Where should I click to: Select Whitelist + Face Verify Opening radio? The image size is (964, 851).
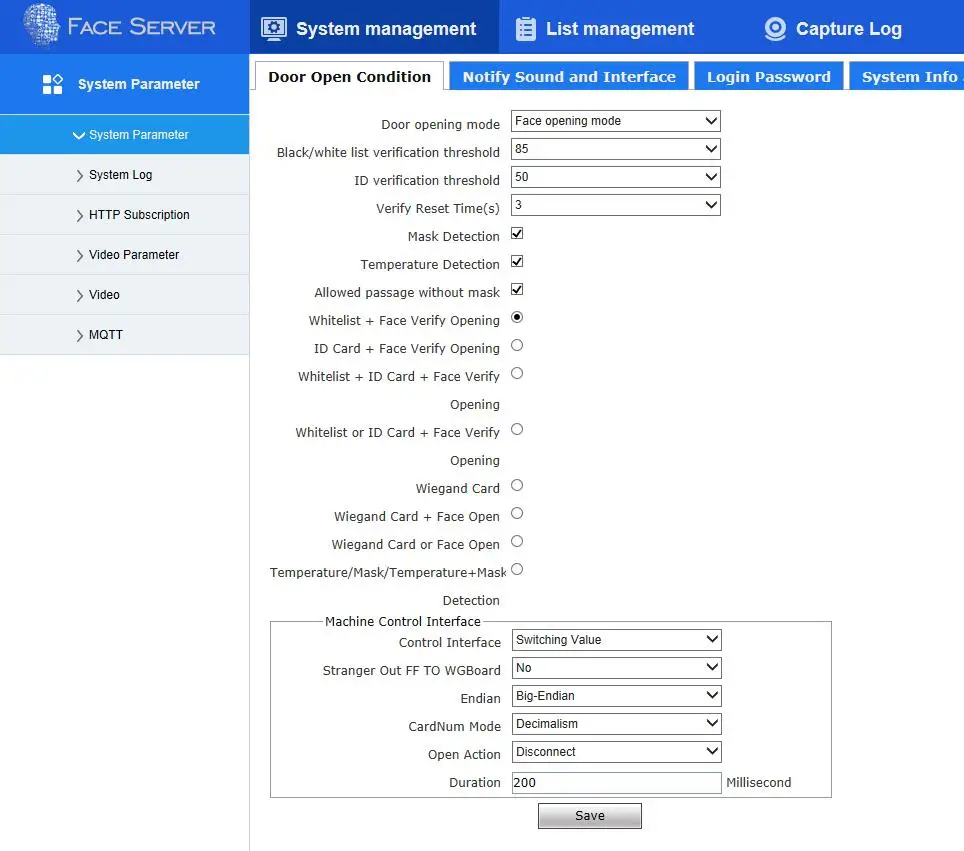pos(517,317)
